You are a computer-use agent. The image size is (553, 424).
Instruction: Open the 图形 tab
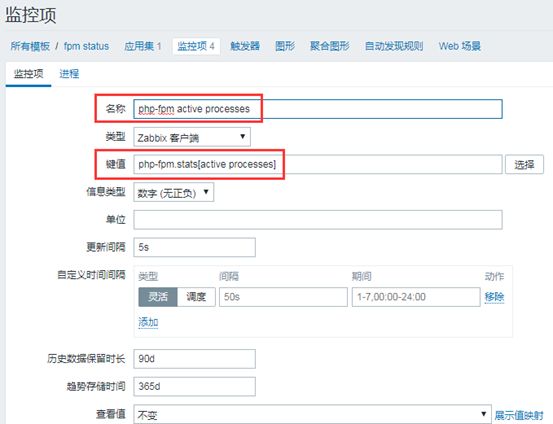(285, 46)
